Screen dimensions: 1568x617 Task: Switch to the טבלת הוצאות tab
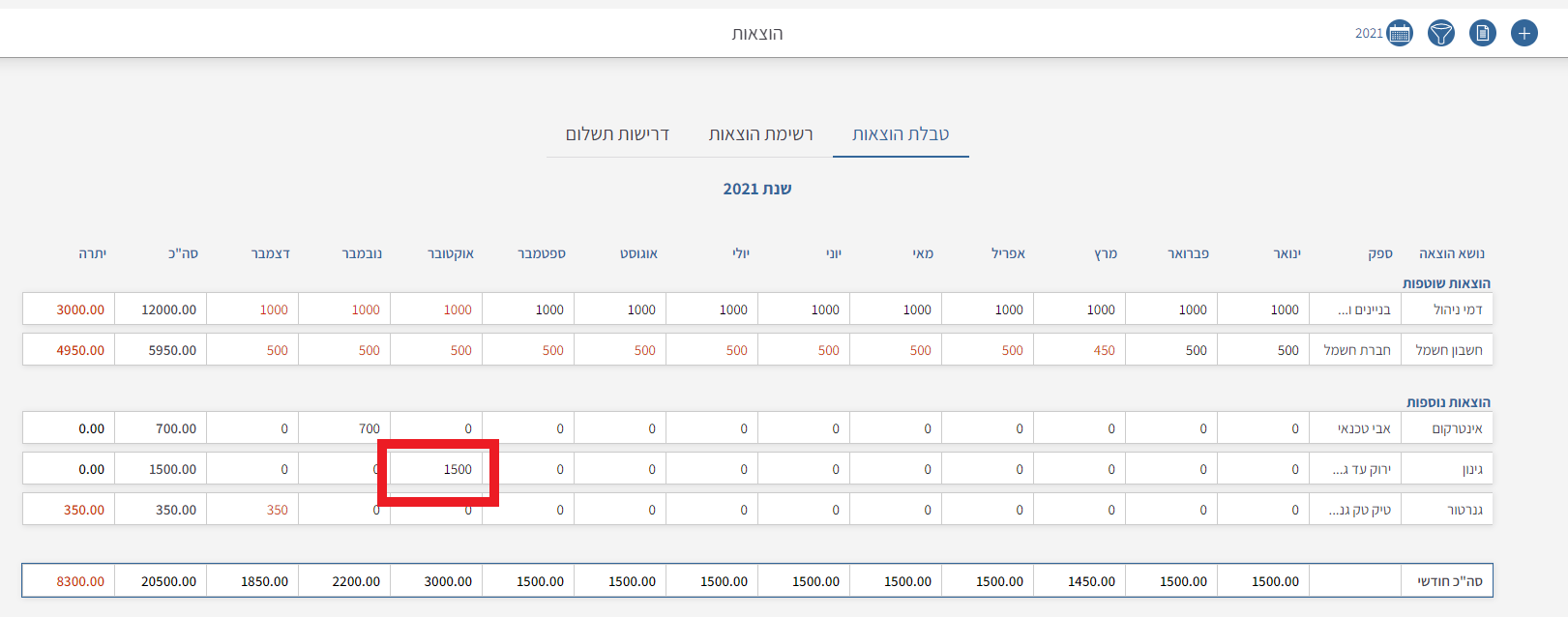click(900, 134)
